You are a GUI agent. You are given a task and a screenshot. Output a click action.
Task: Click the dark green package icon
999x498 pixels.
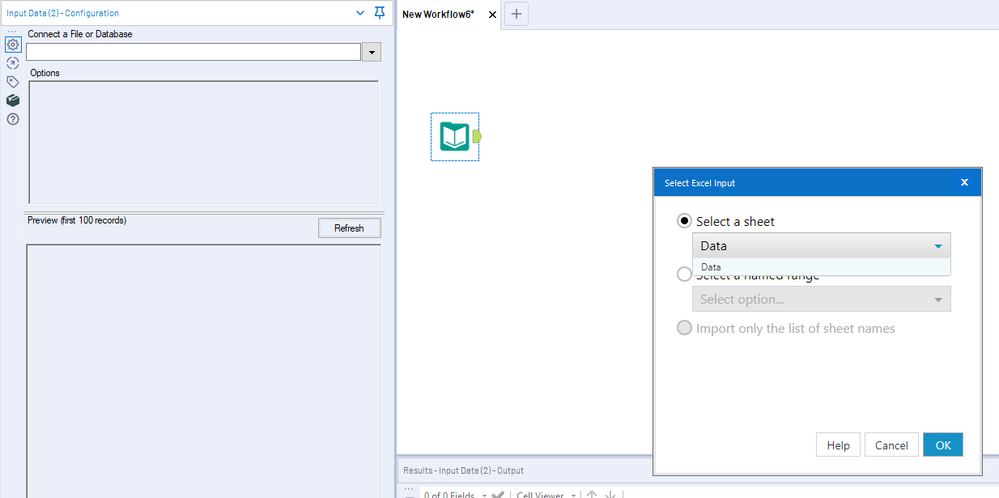(x=13, y=101)
